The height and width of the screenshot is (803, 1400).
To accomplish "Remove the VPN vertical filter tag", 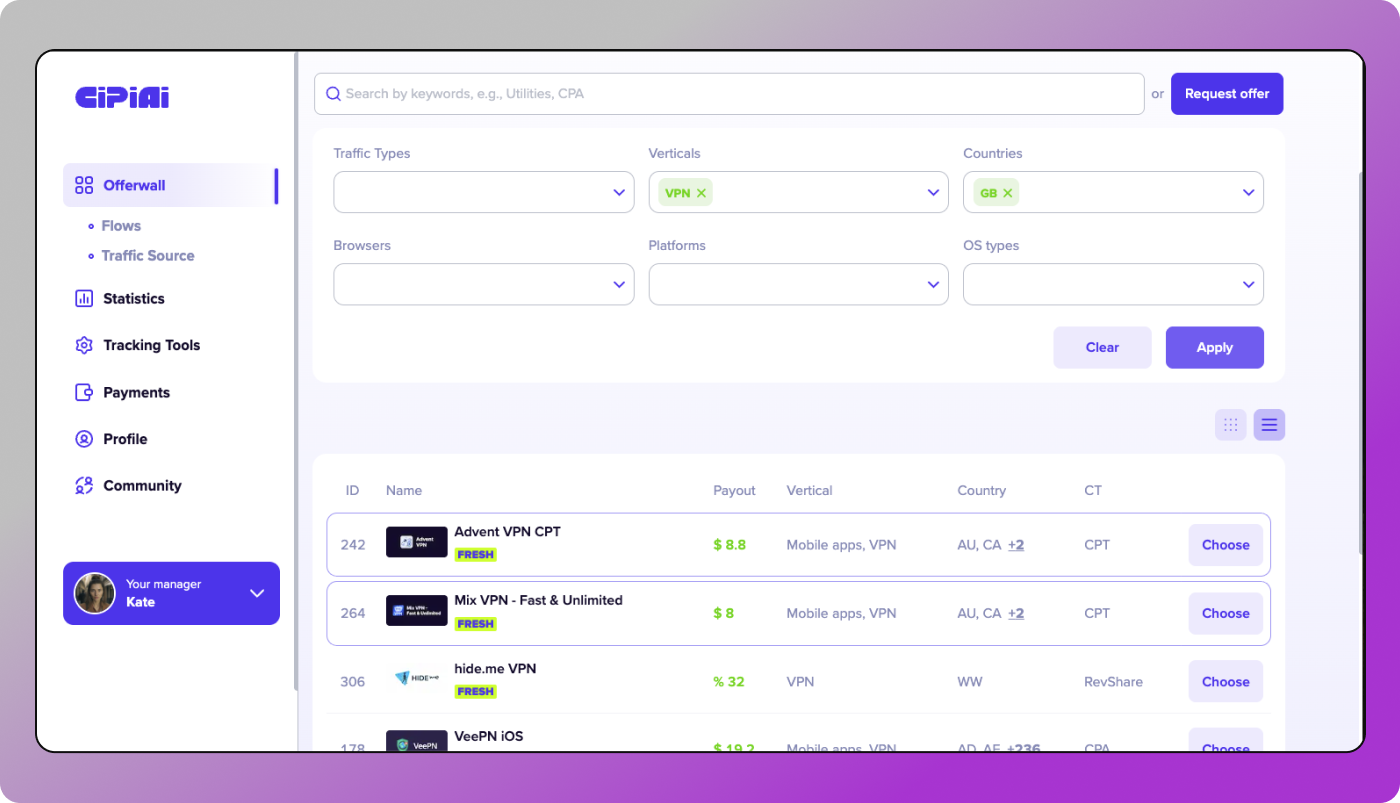I will coord(701,193).
